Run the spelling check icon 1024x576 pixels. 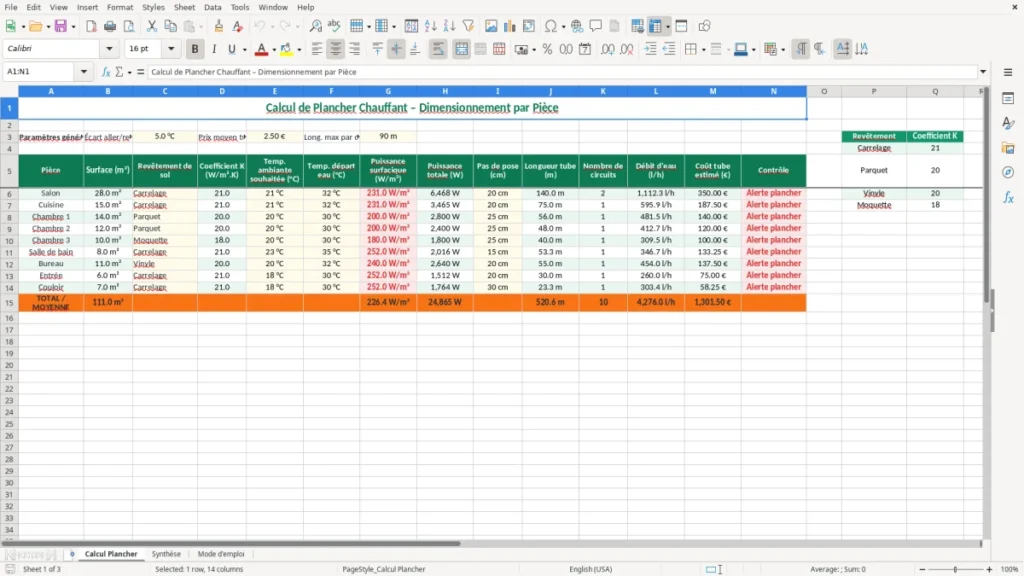(334, 26)
